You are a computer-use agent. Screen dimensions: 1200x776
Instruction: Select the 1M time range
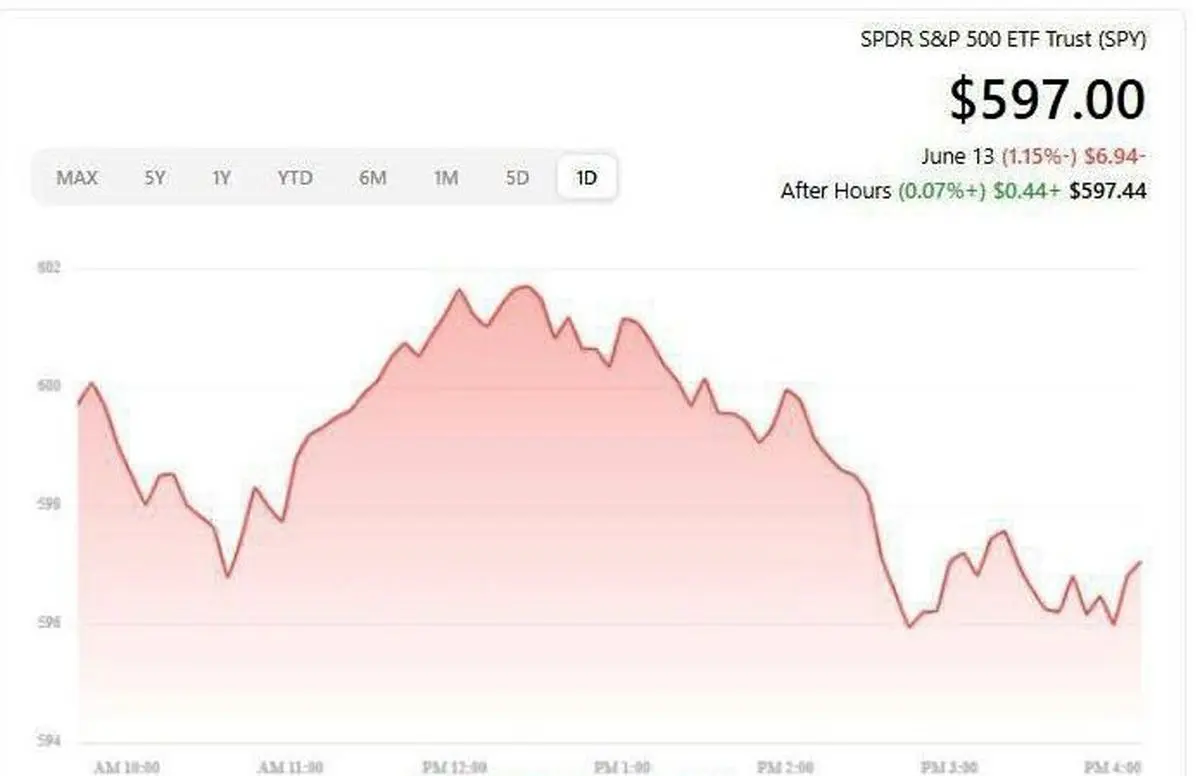pyautogui.click(x=445, y=179)
